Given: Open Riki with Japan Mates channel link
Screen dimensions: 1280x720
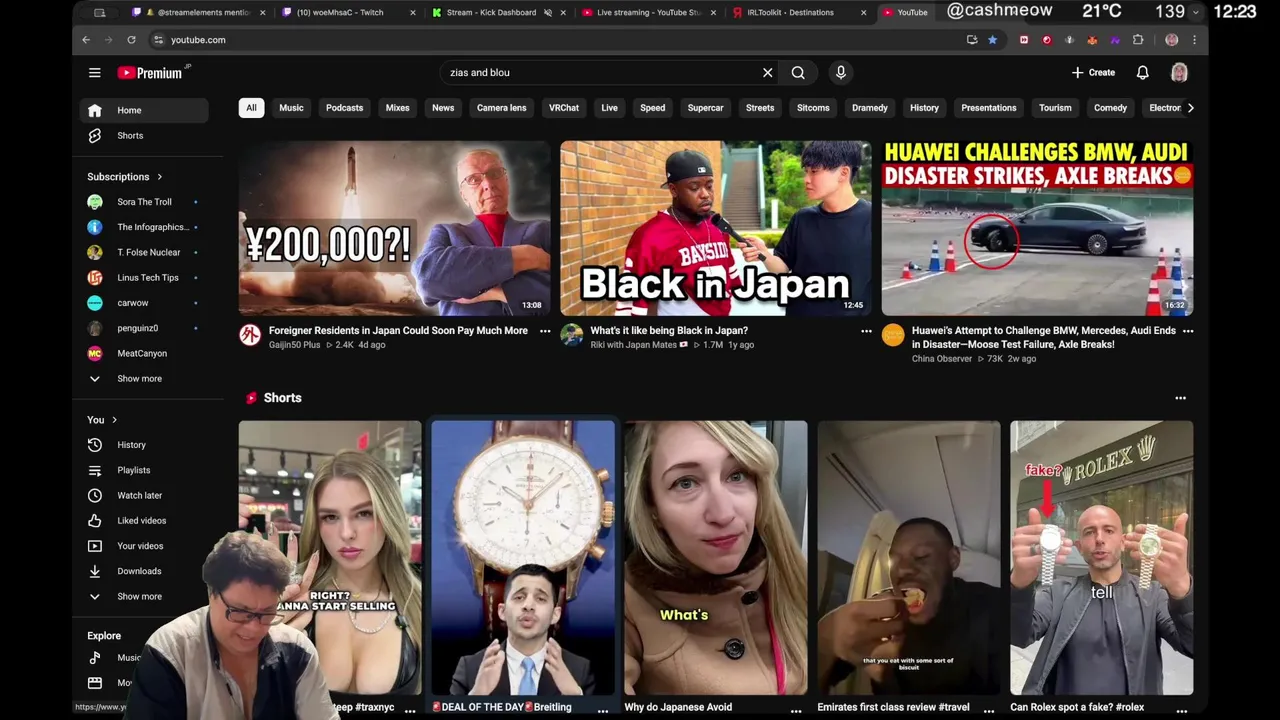Looking at the screenshot, I should tap(634, 345).
